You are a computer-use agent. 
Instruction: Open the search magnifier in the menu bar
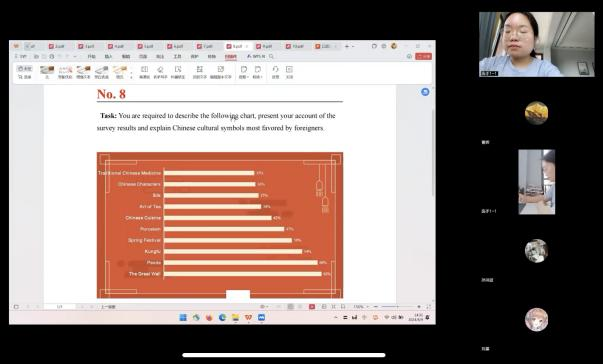[x=272, y=56]
